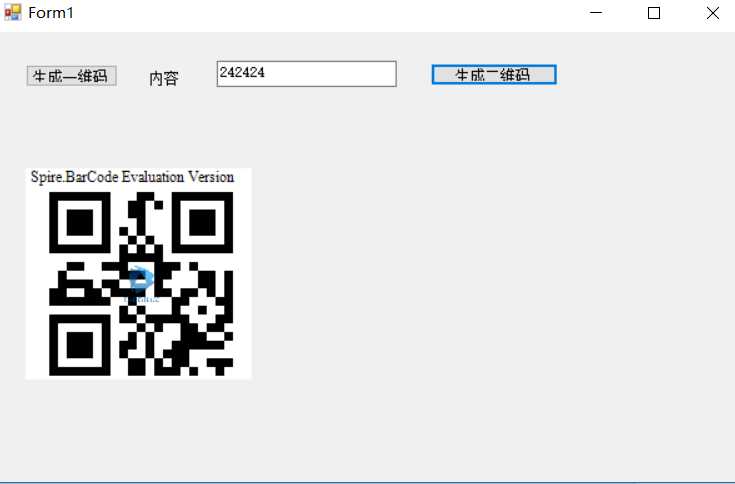Click the Form1 application icon in the title bar
This screenshot has width=735, height=484.
13,13
